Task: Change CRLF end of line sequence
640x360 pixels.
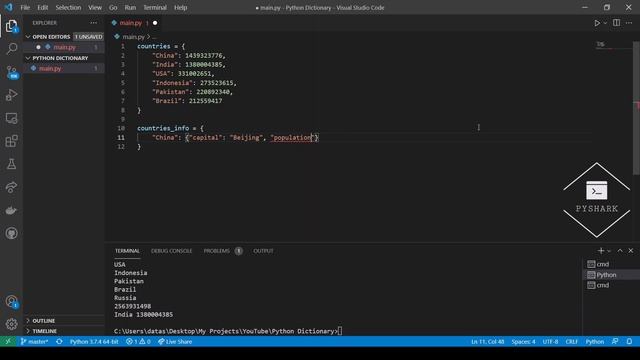Action: tap(571, 342)
